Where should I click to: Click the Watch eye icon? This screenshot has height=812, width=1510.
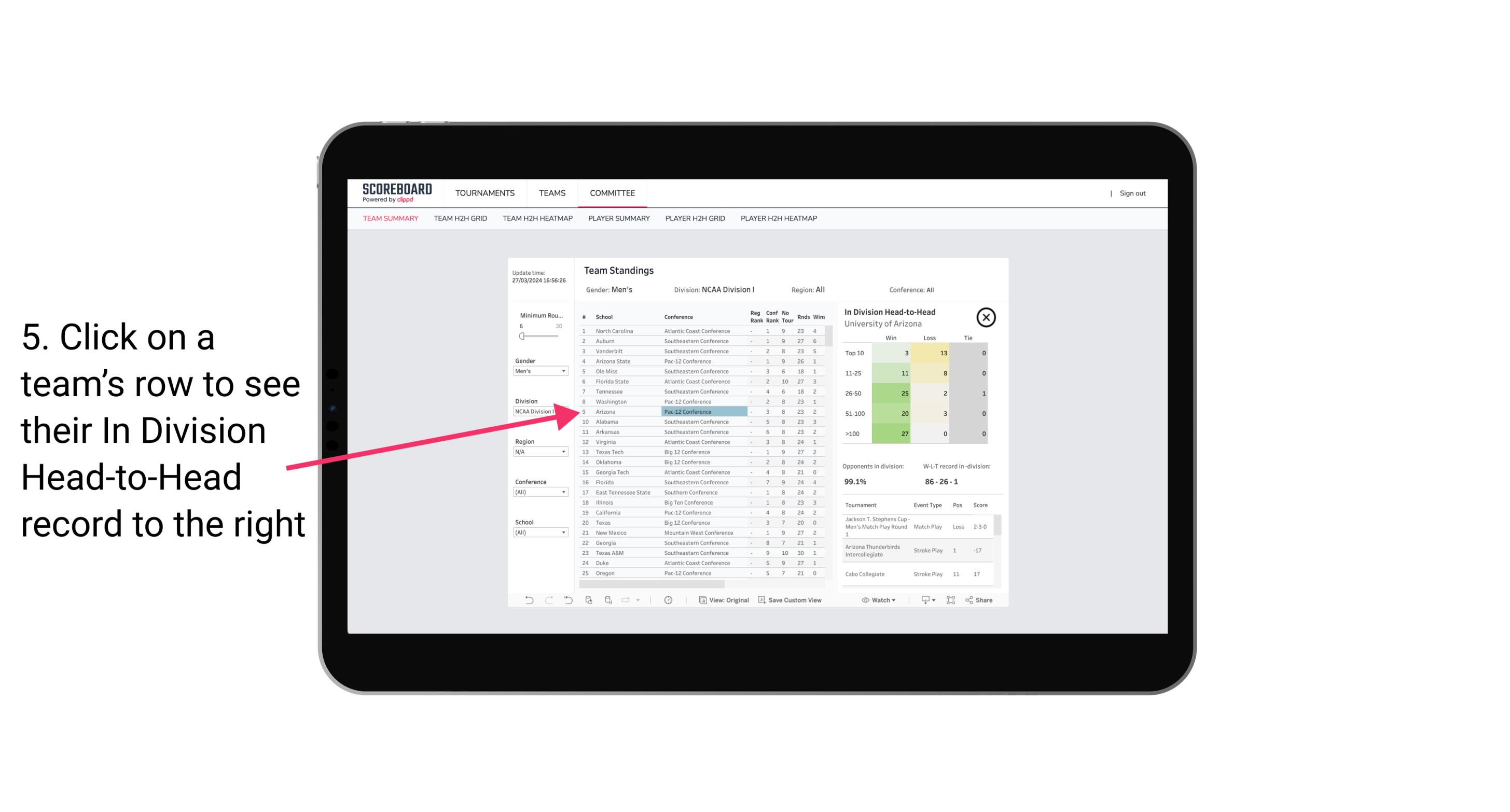tap(867, 600)
